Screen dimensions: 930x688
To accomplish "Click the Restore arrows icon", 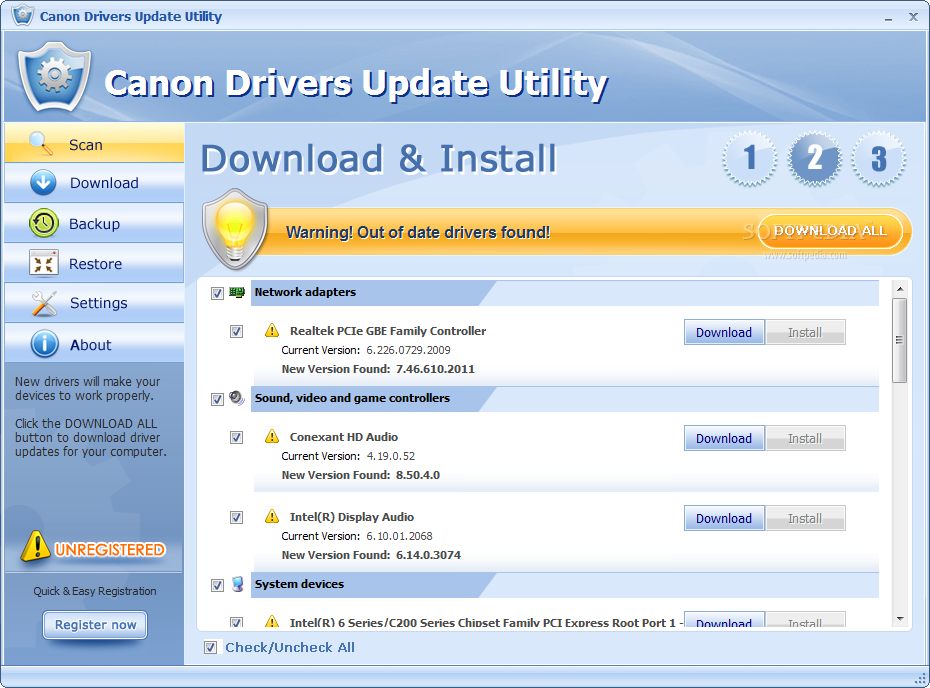I will tap(43, 263).
